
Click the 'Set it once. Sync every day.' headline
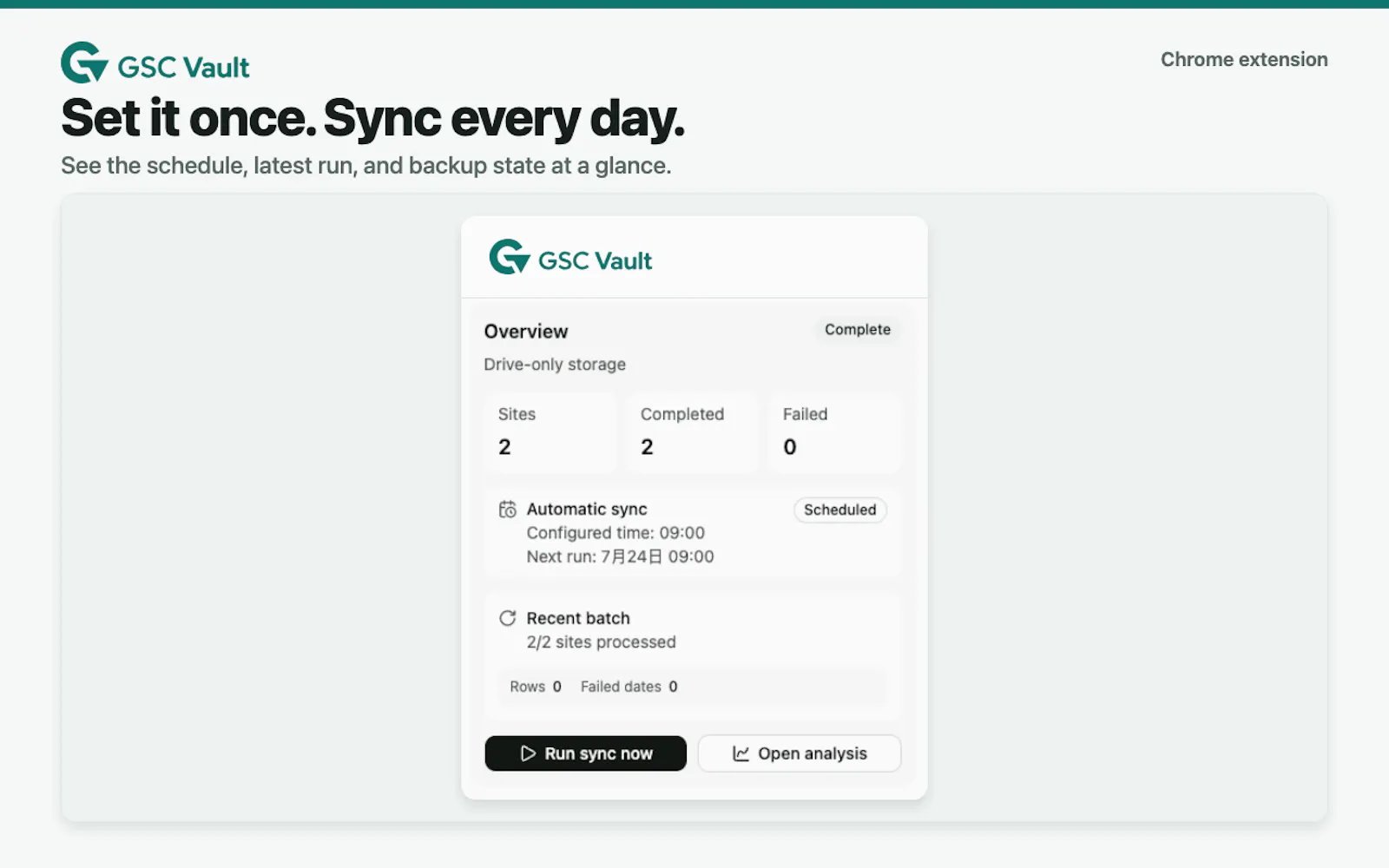[x=373, y=118]
